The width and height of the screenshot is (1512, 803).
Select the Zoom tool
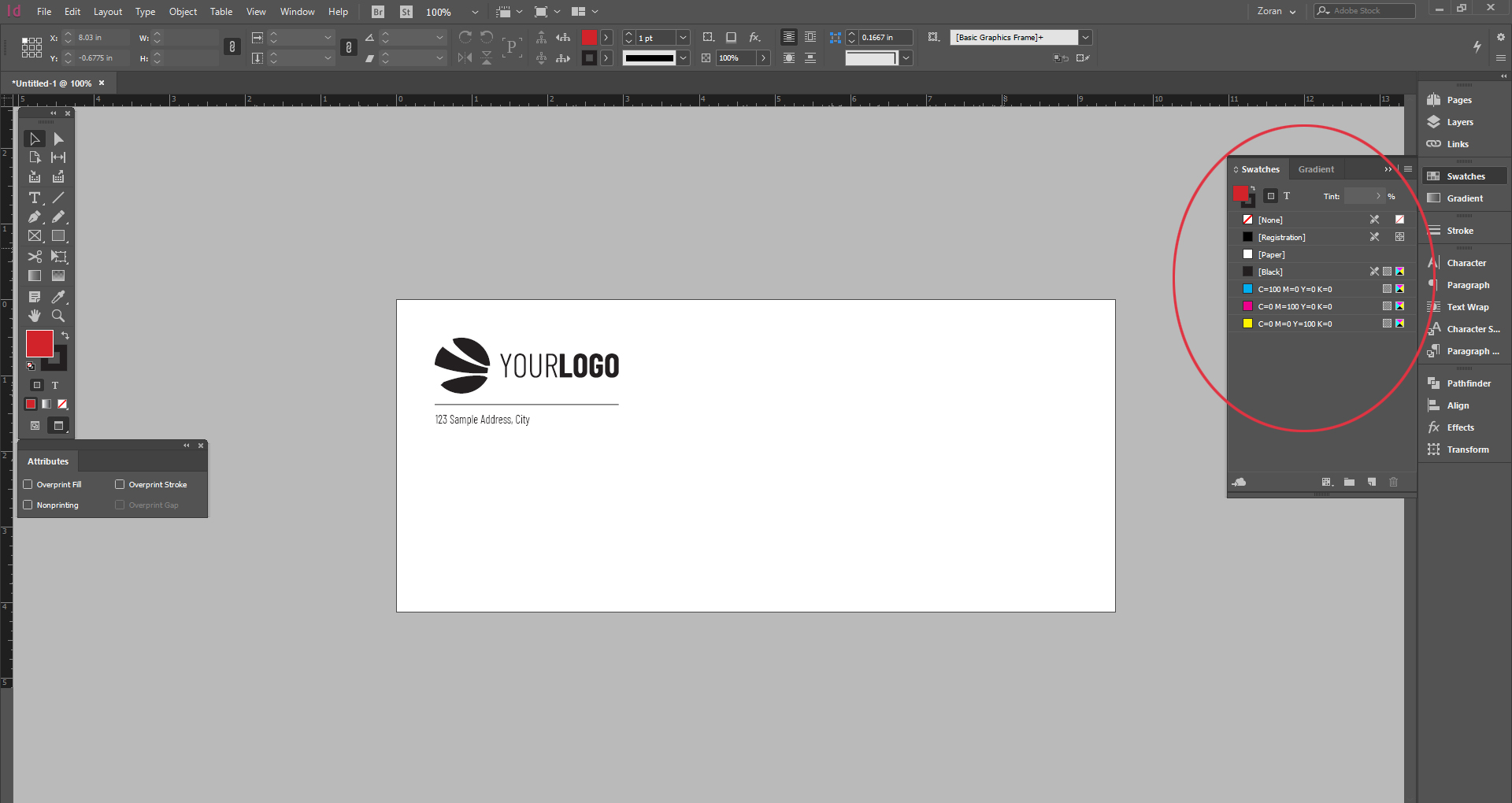click(x=58, y=316)
